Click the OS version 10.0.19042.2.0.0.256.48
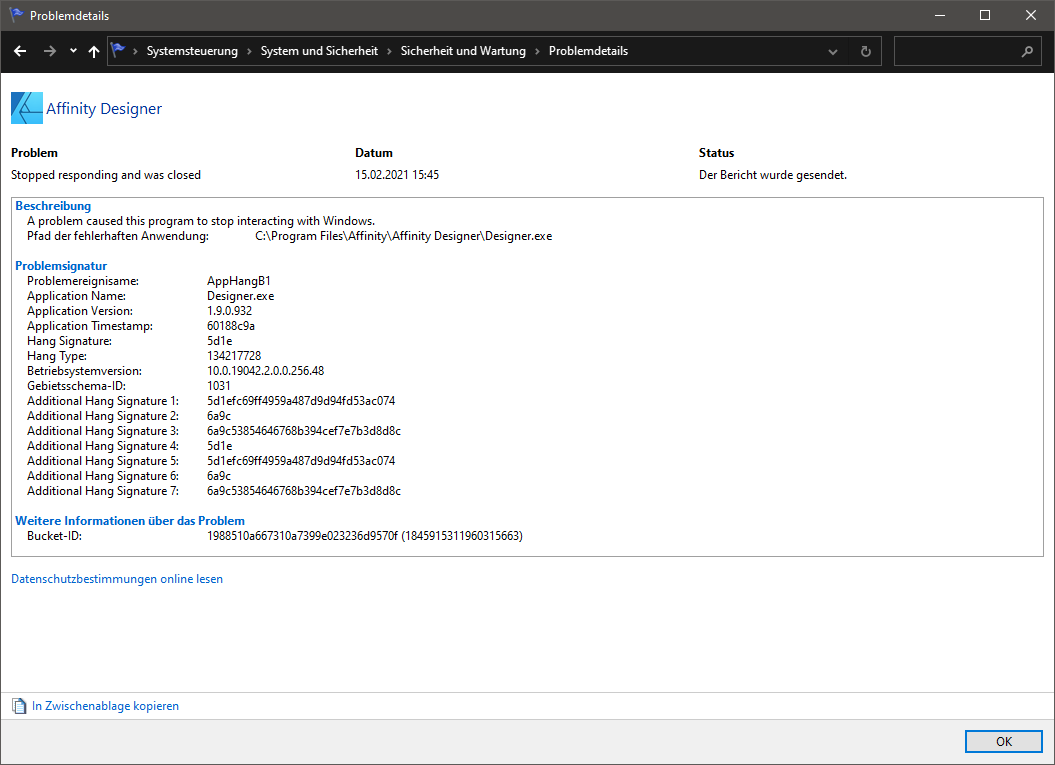Image resolution: width=1055 pixels, height=765 pixels. pyautogui.click(x=266, y=371)
